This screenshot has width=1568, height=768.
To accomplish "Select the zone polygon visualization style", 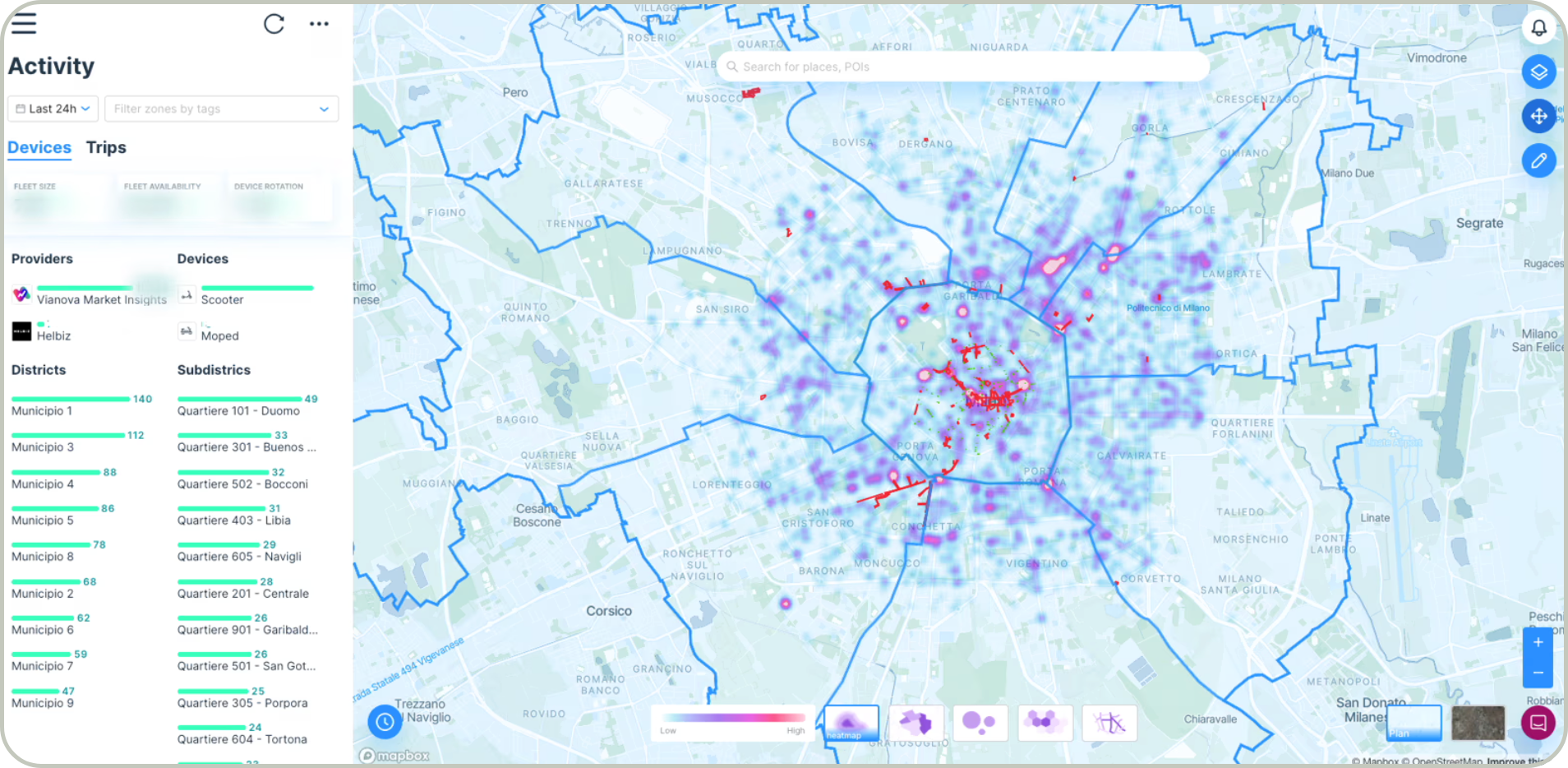I will point(915,723).
